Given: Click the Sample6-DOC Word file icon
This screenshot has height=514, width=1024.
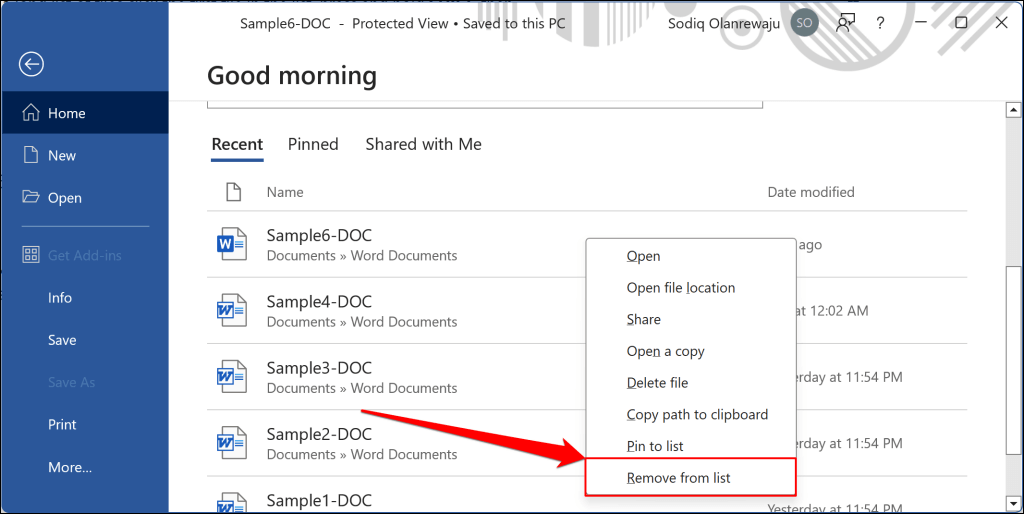Looking at the screenshot, I should (x=232, y=245).
